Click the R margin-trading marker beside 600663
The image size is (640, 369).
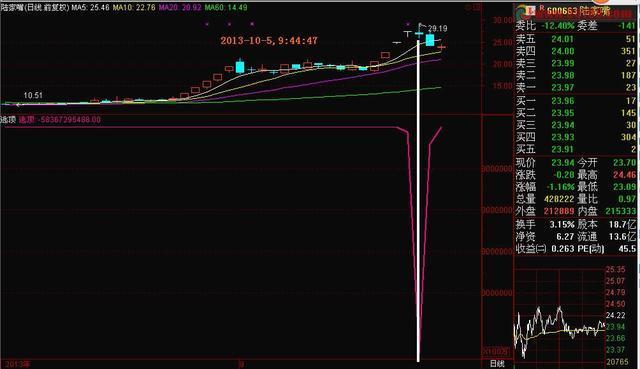(542, 7)
